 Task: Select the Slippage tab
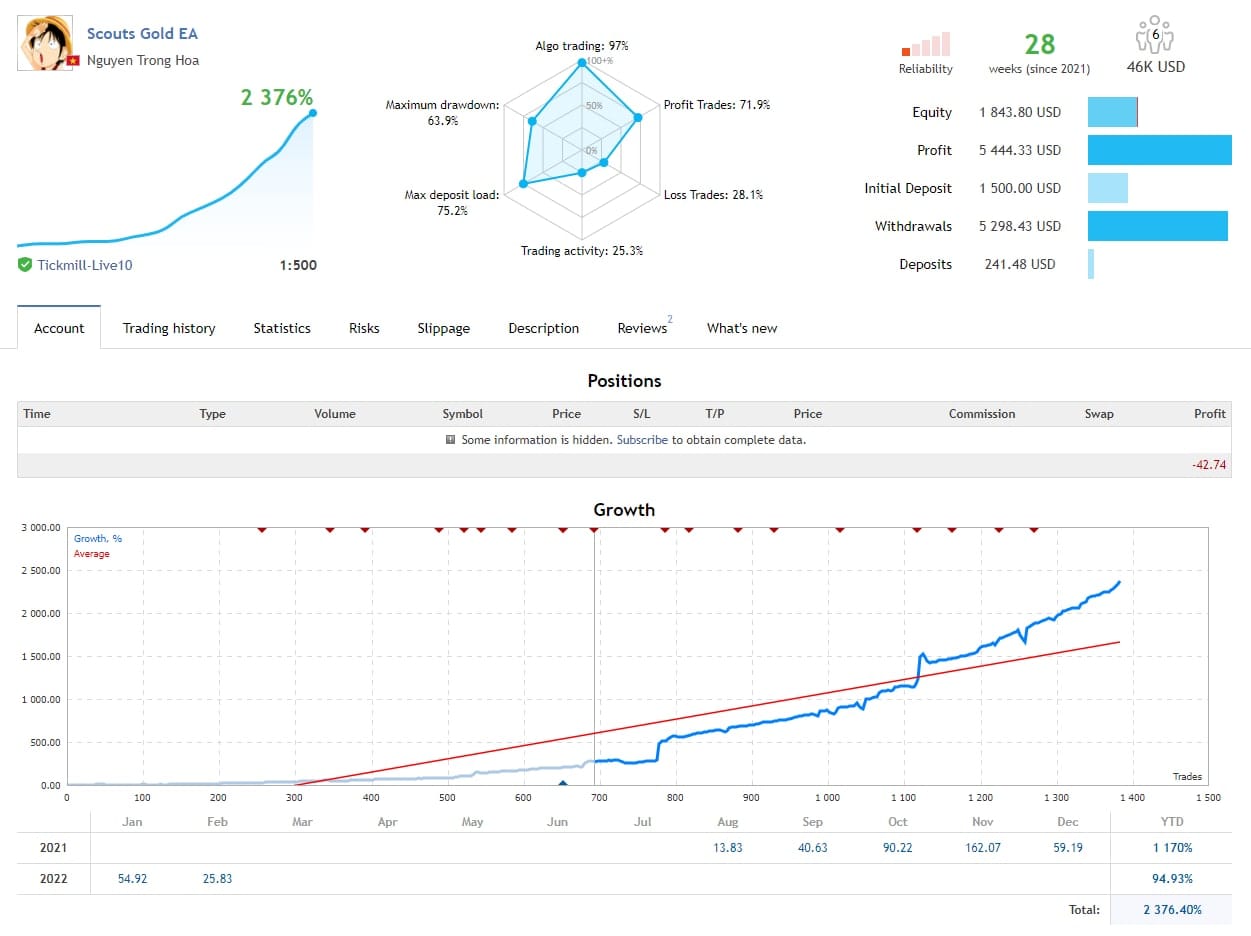tap(443, 328)
